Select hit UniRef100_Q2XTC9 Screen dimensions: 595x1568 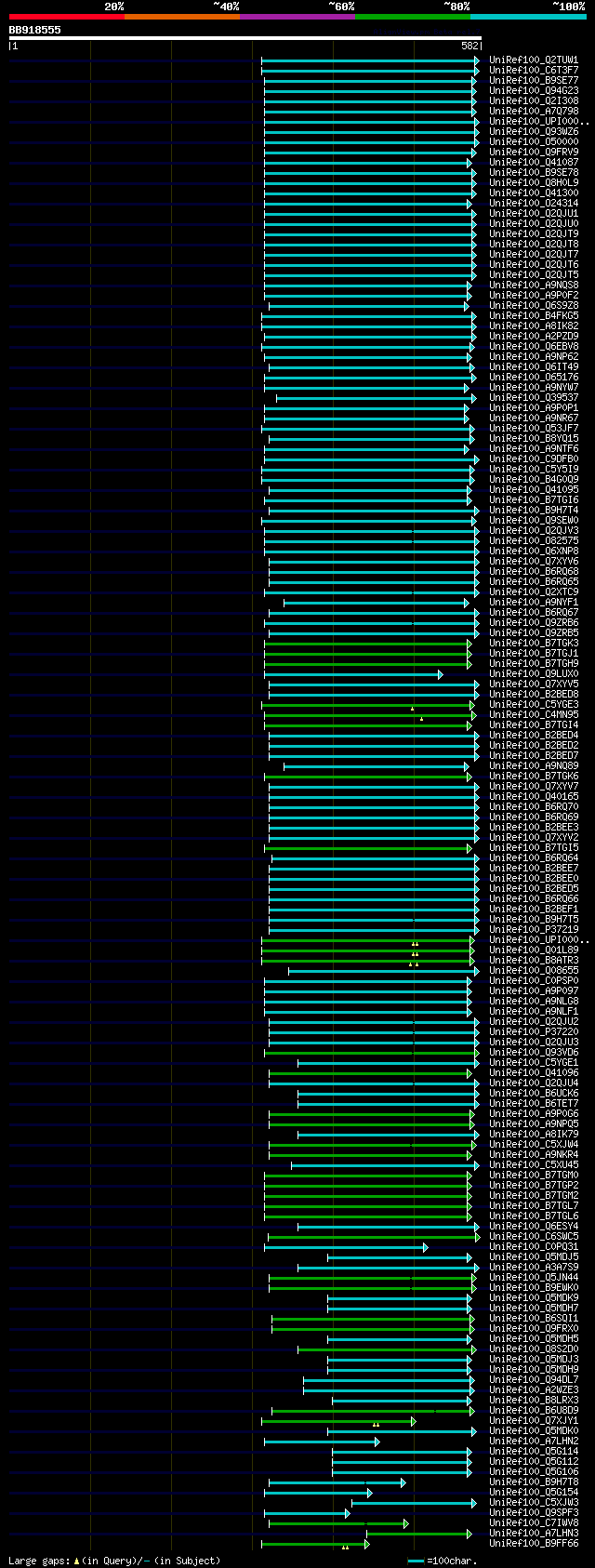[534, 591]
